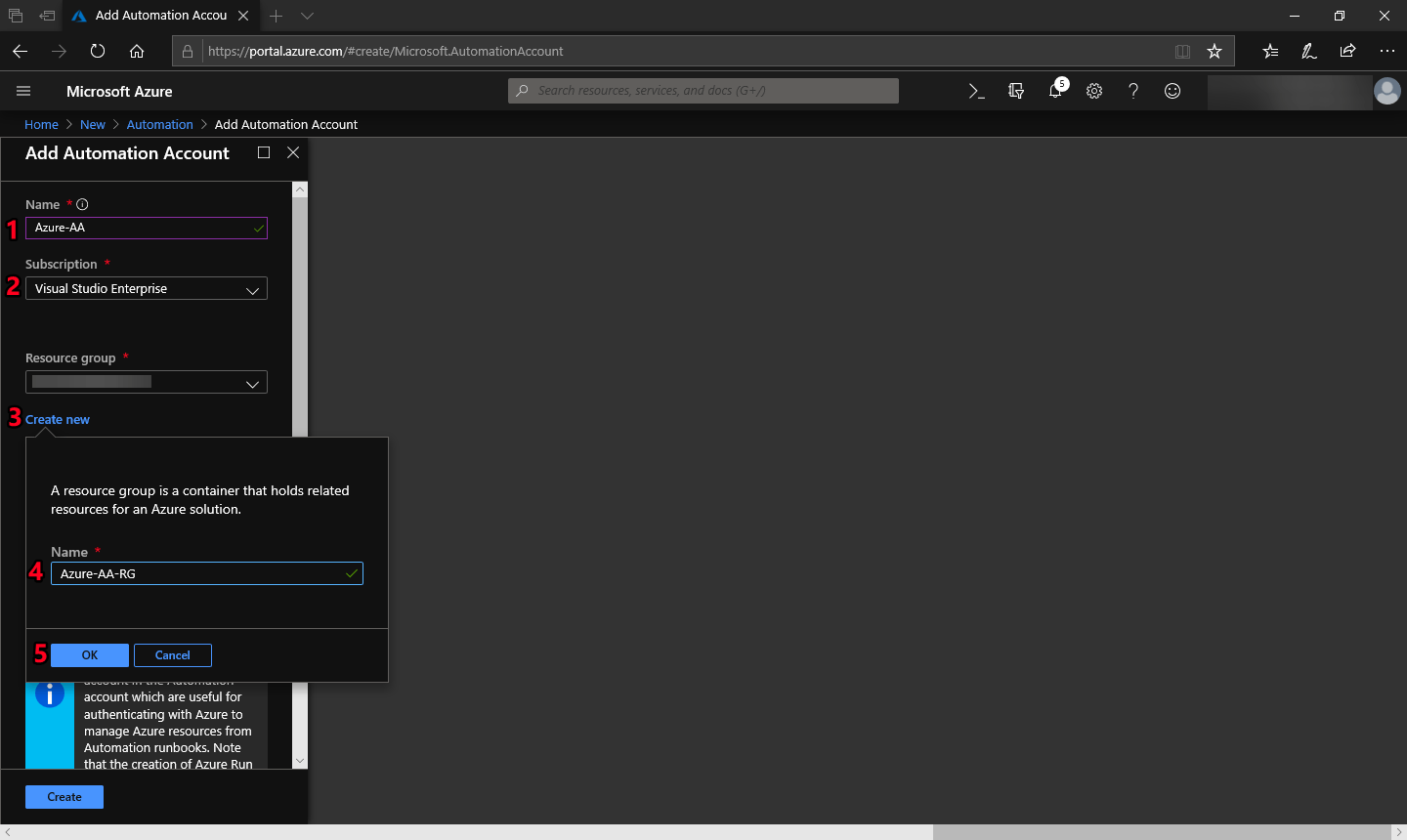Open portal settings gear
The image size is (1407, 840).
(x=1094, y=91)
